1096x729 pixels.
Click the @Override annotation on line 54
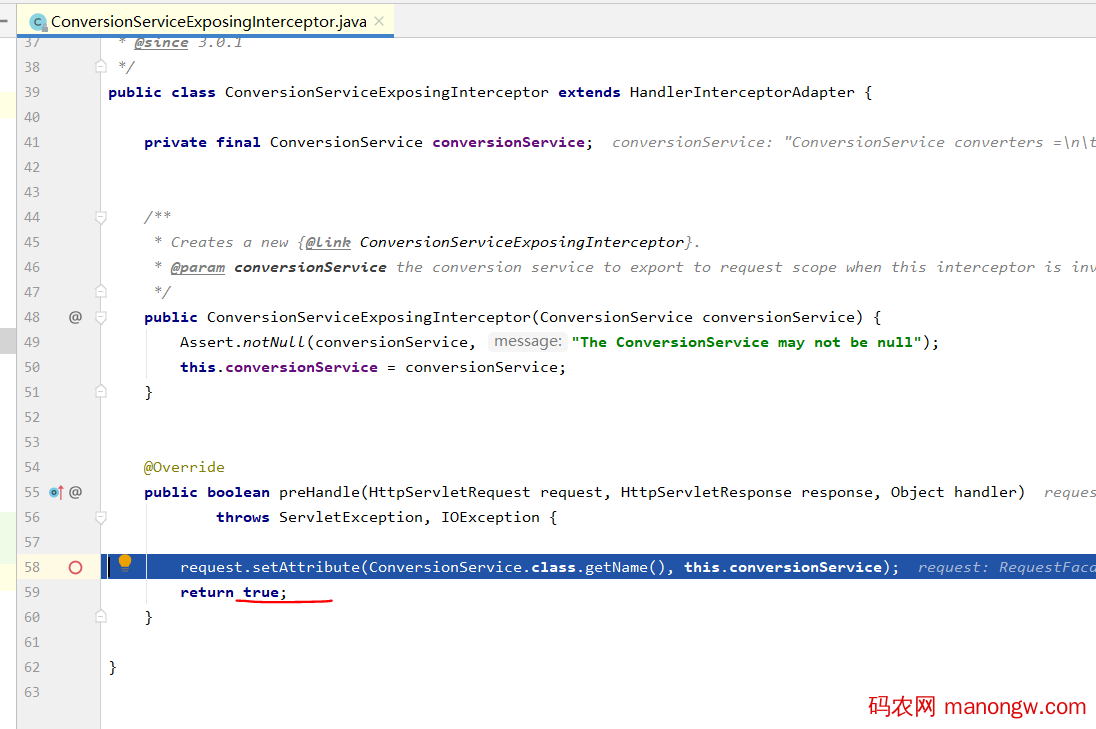click(x=184, y=467)
